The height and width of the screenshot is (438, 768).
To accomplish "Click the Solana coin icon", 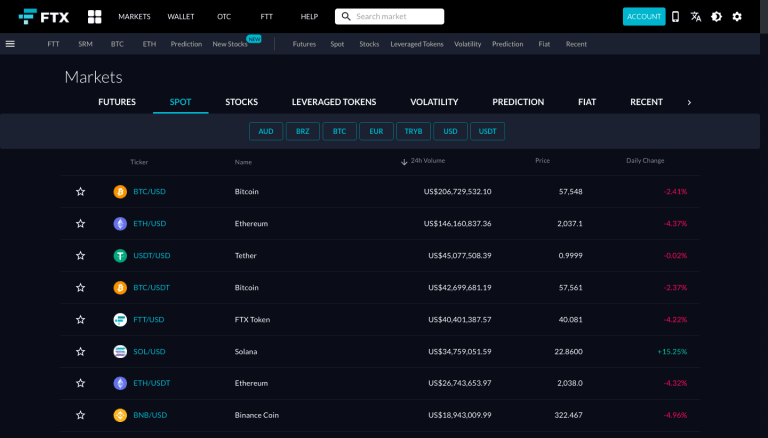I will 120,352.
